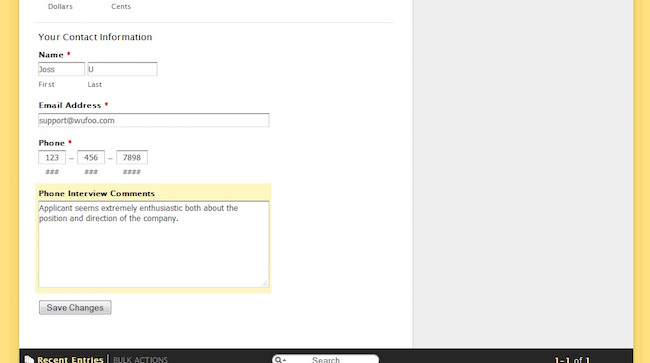Viewport: 650px width, 363px height.
Task: Click the Last name input field
Action: tap(122, 69)
